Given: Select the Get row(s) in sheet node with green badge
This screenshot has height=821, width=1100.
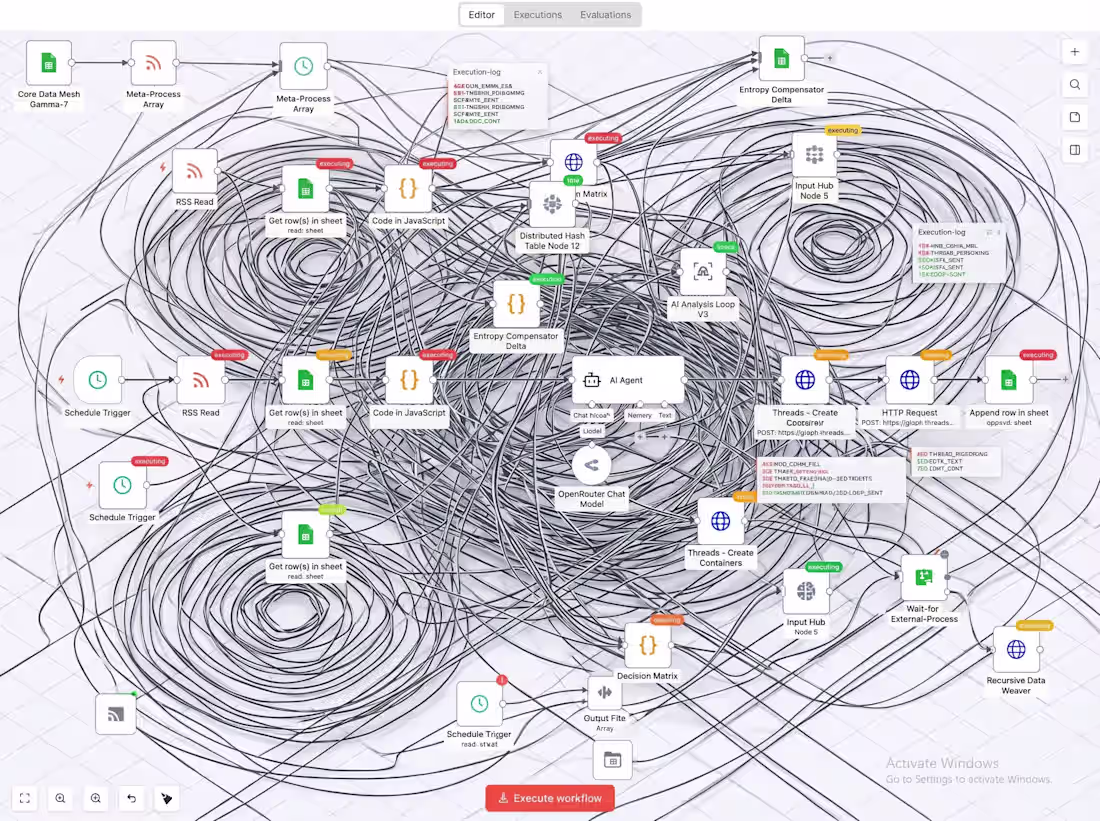Looking at the screenshot, I should 305,535.
